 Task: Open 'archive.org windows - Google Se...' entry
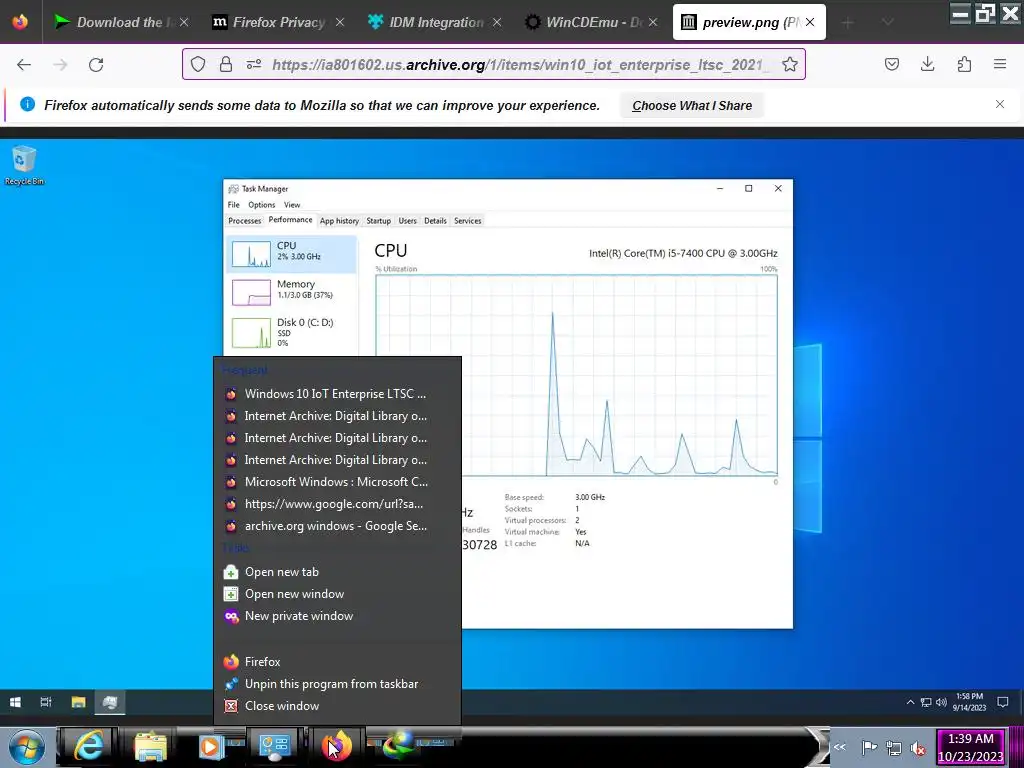[337, 526]
